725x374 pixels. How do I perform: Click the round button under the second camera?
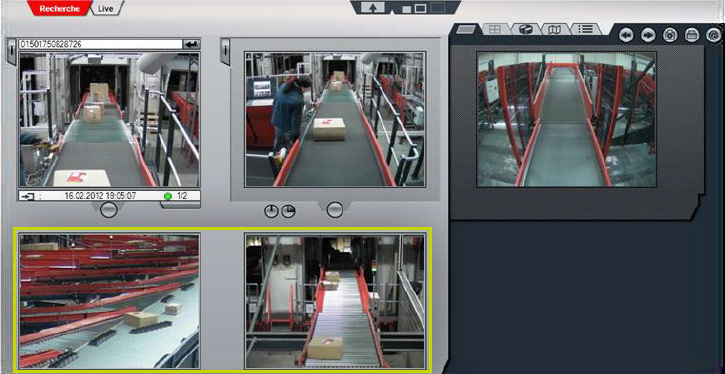coord(335,210)
